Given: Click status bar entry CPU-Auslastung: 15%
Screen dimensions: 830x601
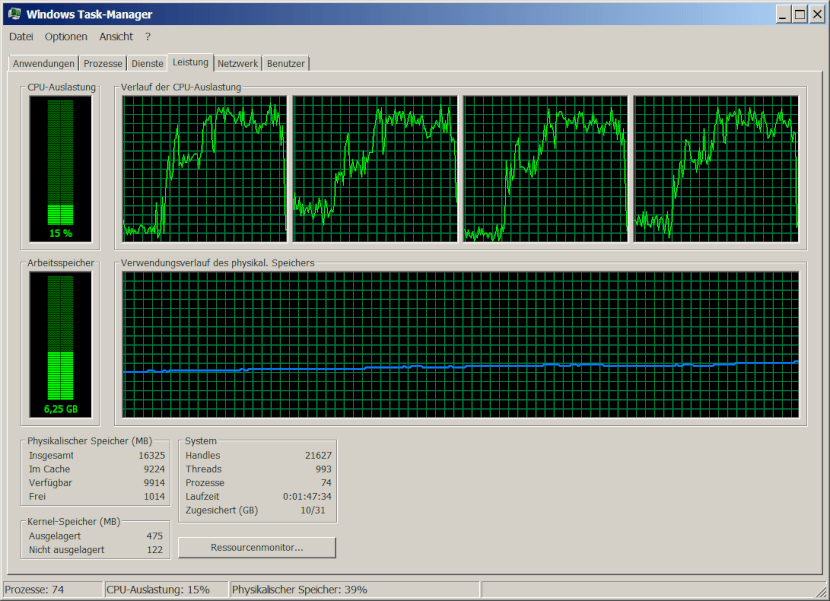Looking at the screenshot, I should pos(166,589).
